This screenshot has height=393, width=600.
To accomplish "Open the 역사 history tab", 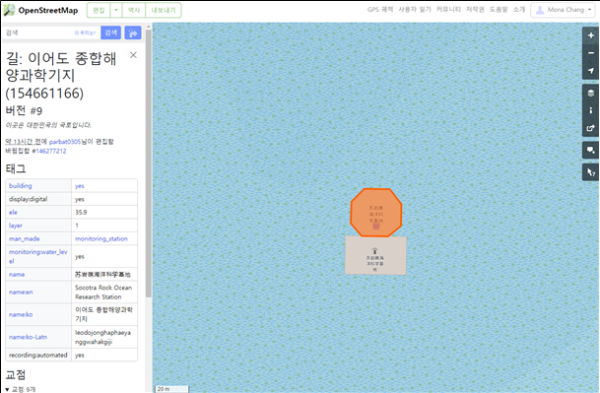I will tap(134, 10).
